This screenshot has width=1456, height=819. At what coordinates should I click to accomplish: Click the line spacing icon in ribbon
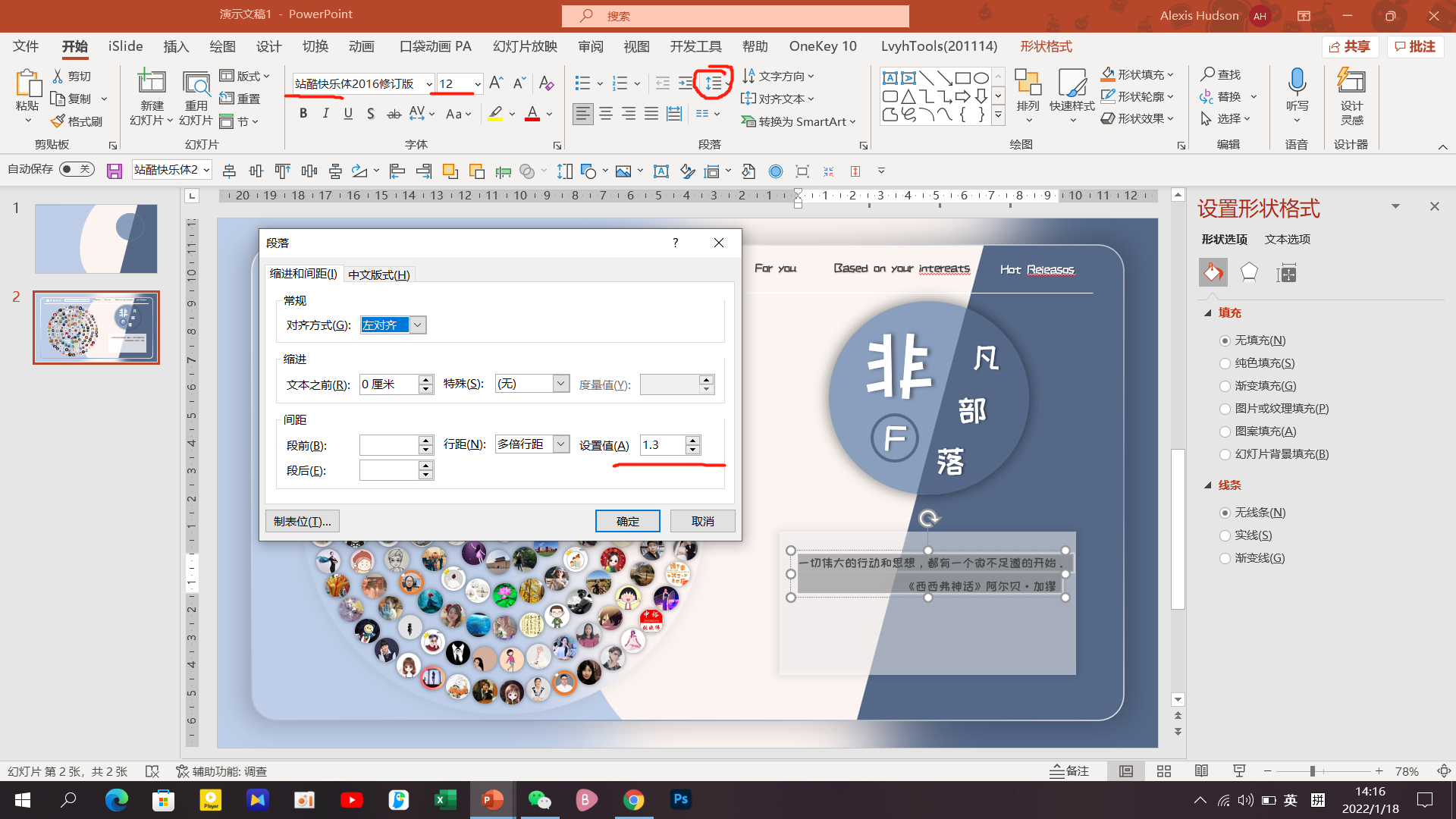pyautogui.click(x=713, y=83)
